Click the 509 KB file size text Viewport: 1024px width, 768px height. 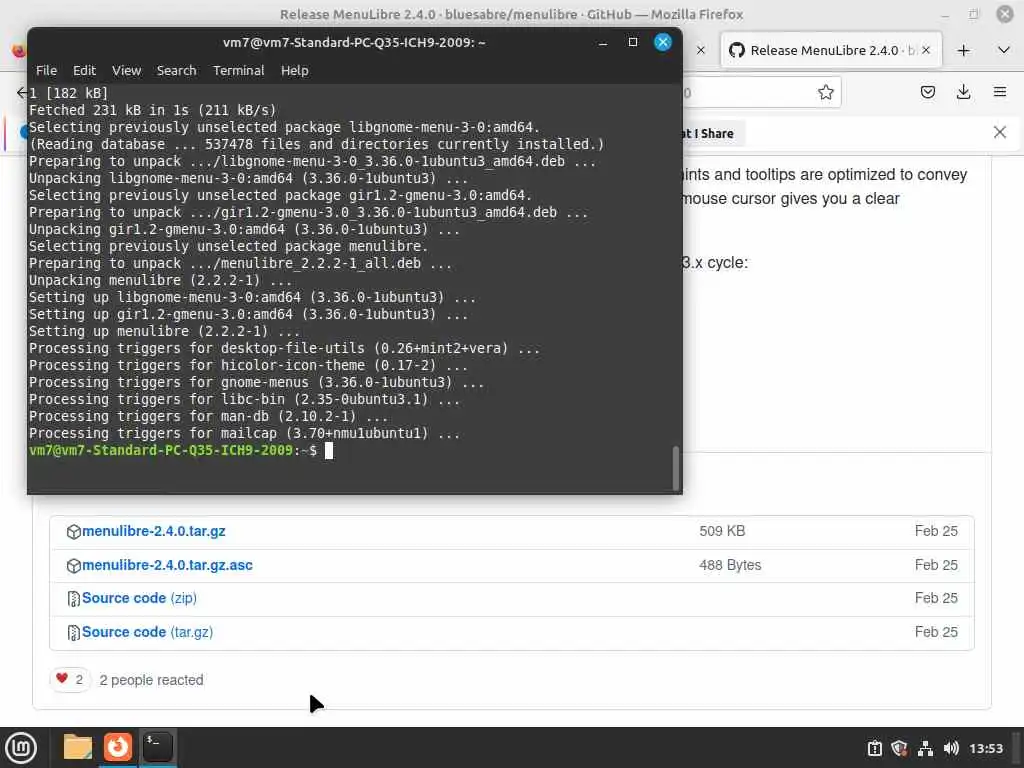(x=722, y=531)
